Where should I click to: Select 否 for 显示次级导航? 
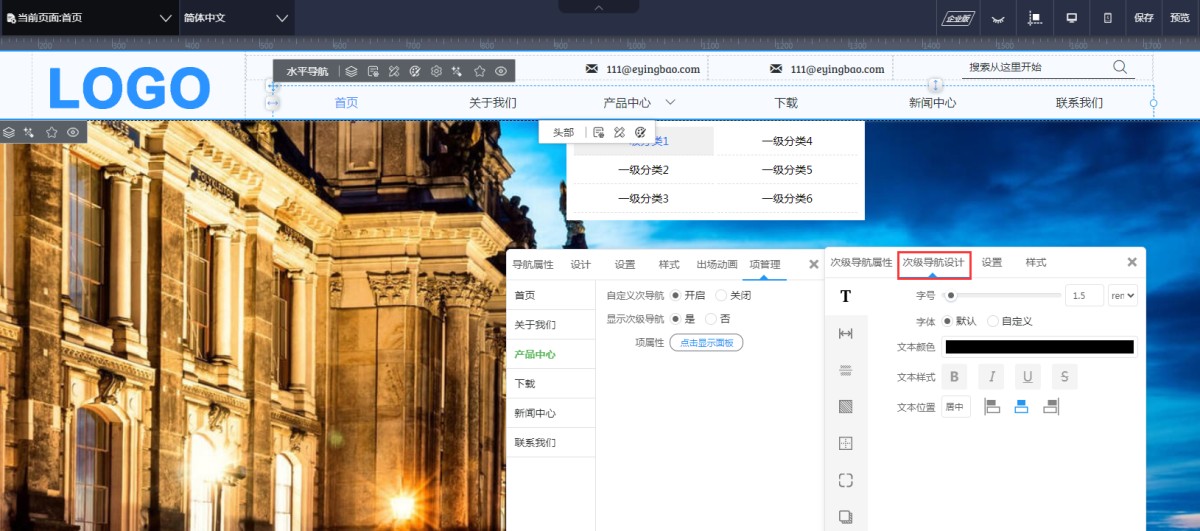click(711, 319)
